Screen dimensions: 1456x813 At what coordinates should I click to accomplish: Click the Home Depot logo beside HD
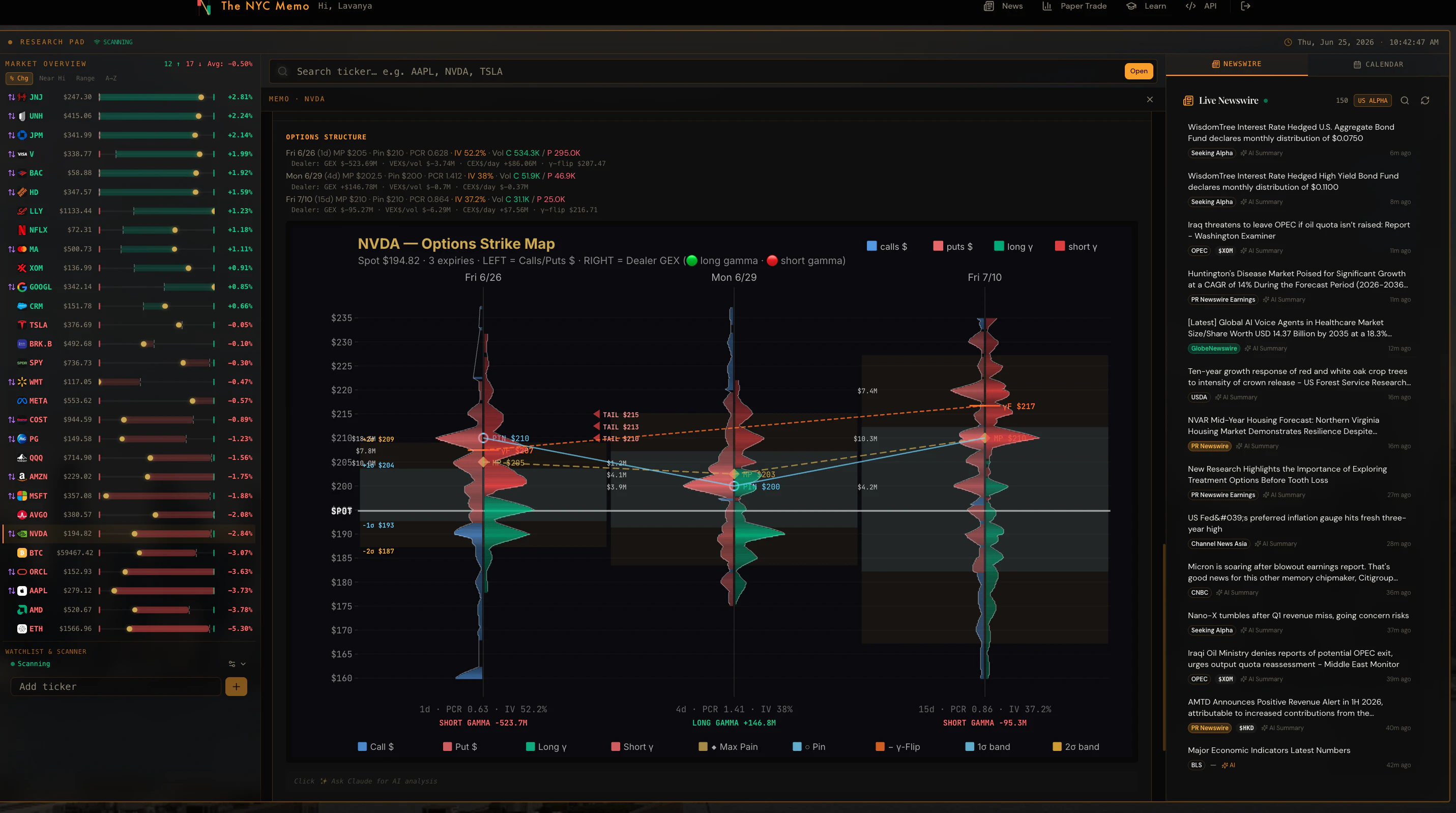[x=22, y=192]
